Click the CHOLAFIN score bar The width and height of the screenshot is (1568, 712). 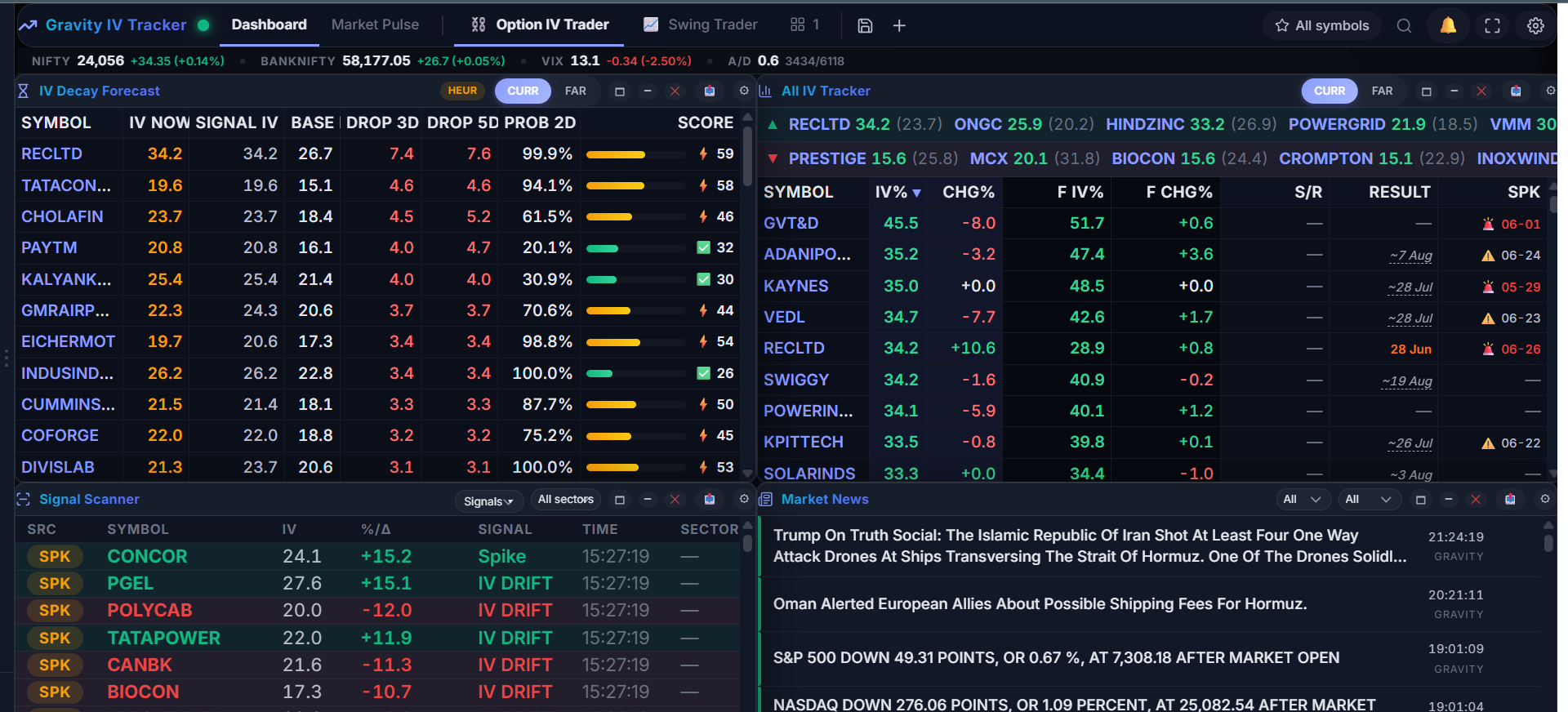[635, 217]
